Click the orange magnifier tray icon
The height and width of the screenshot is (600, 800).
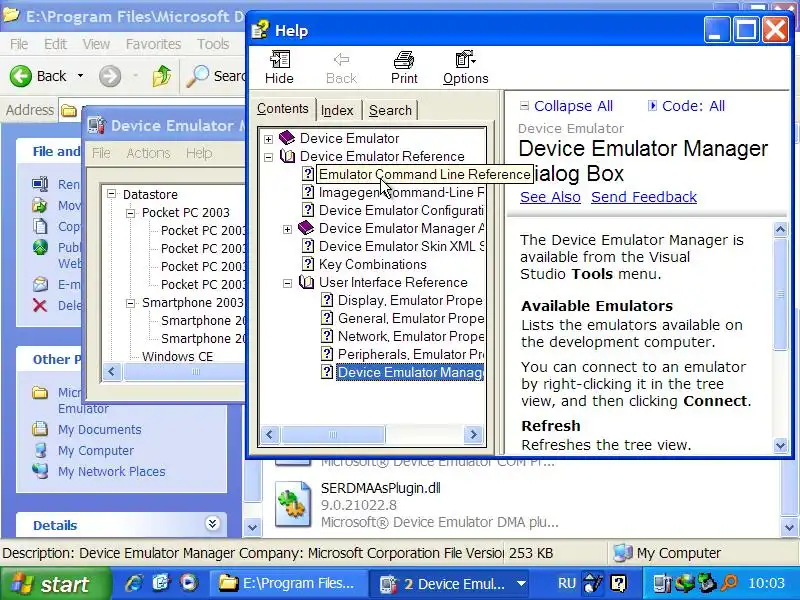(730, 583)
